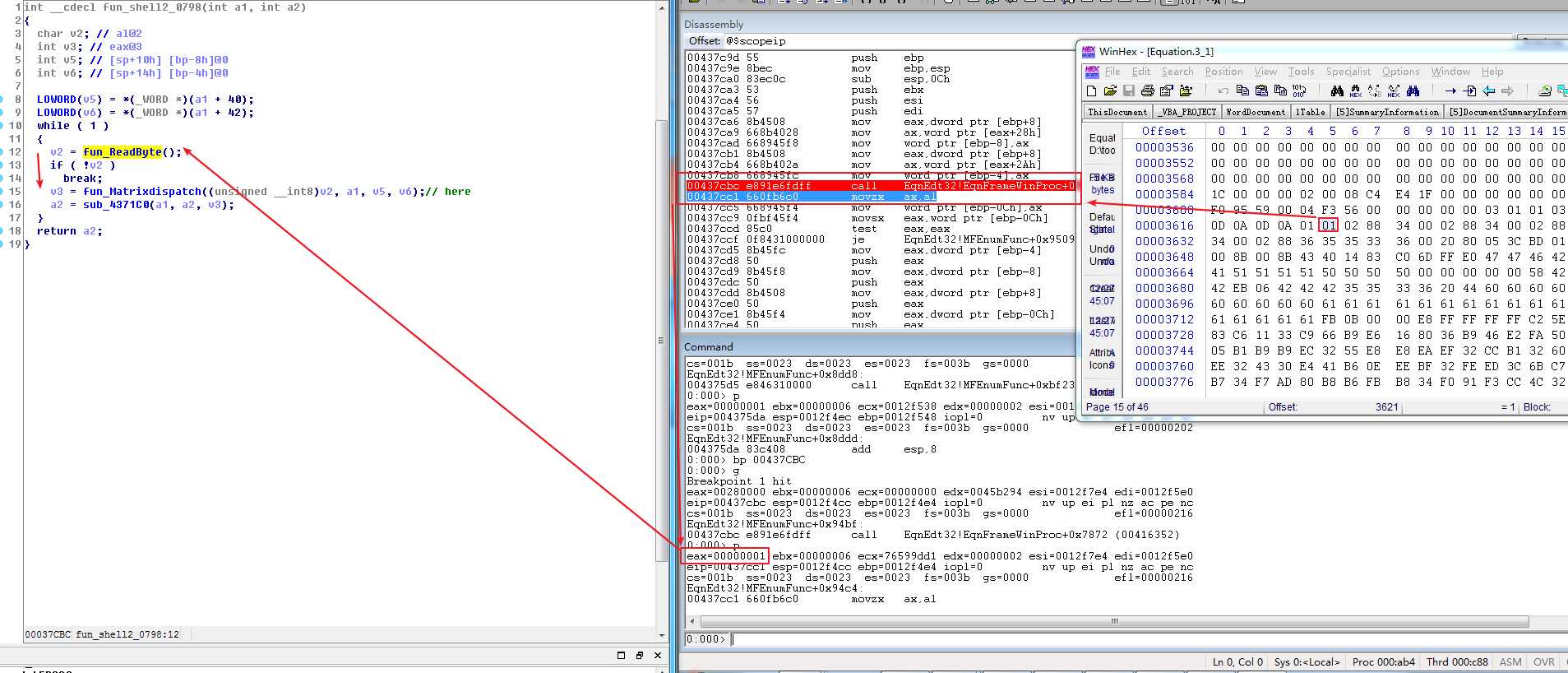The image size is (1568, 673).
Task: Click the ASM indicator in status bar
Action: 1510,661
